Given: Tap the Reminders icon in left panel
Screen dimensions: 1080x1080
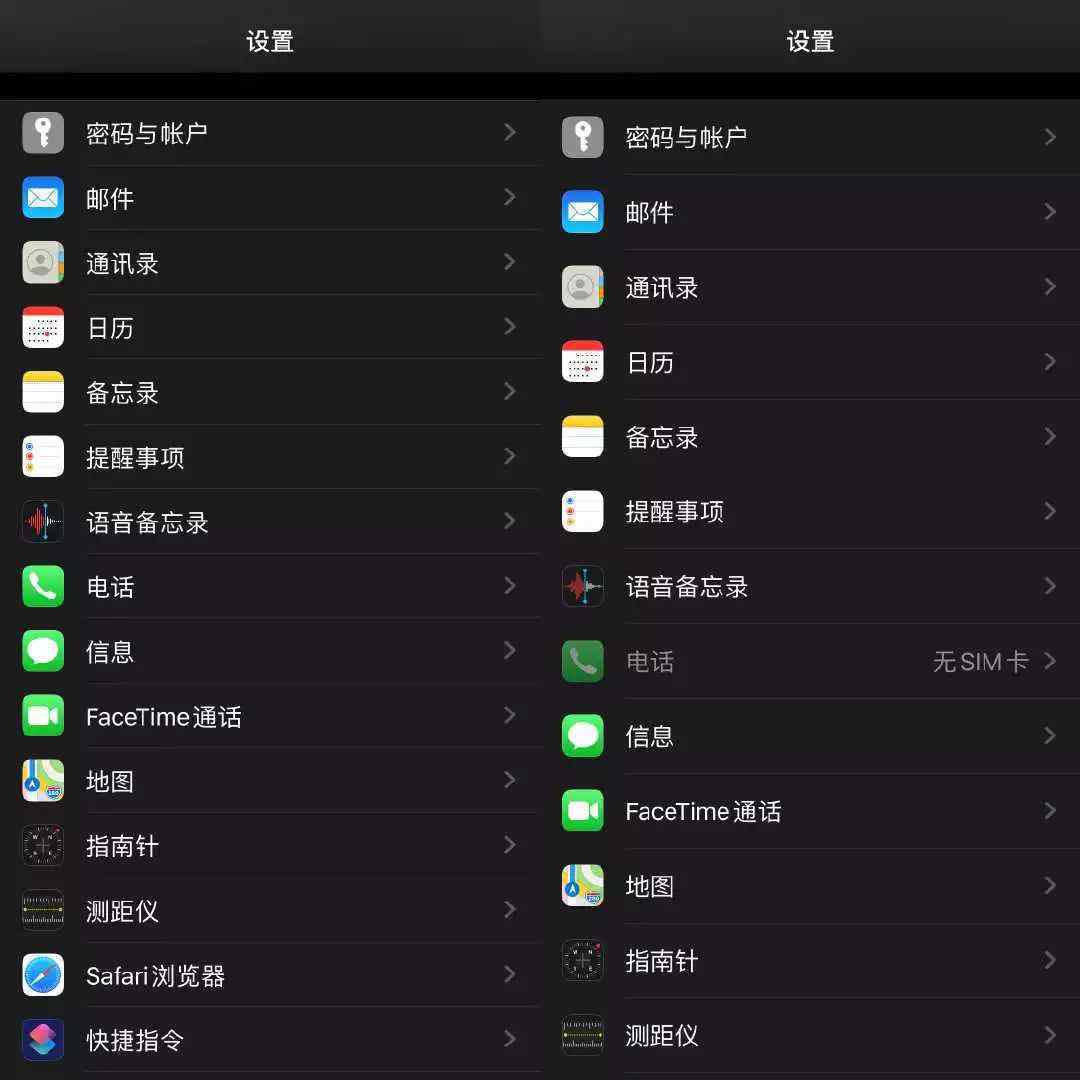Looking at the screenshot, I should [43, 456].
